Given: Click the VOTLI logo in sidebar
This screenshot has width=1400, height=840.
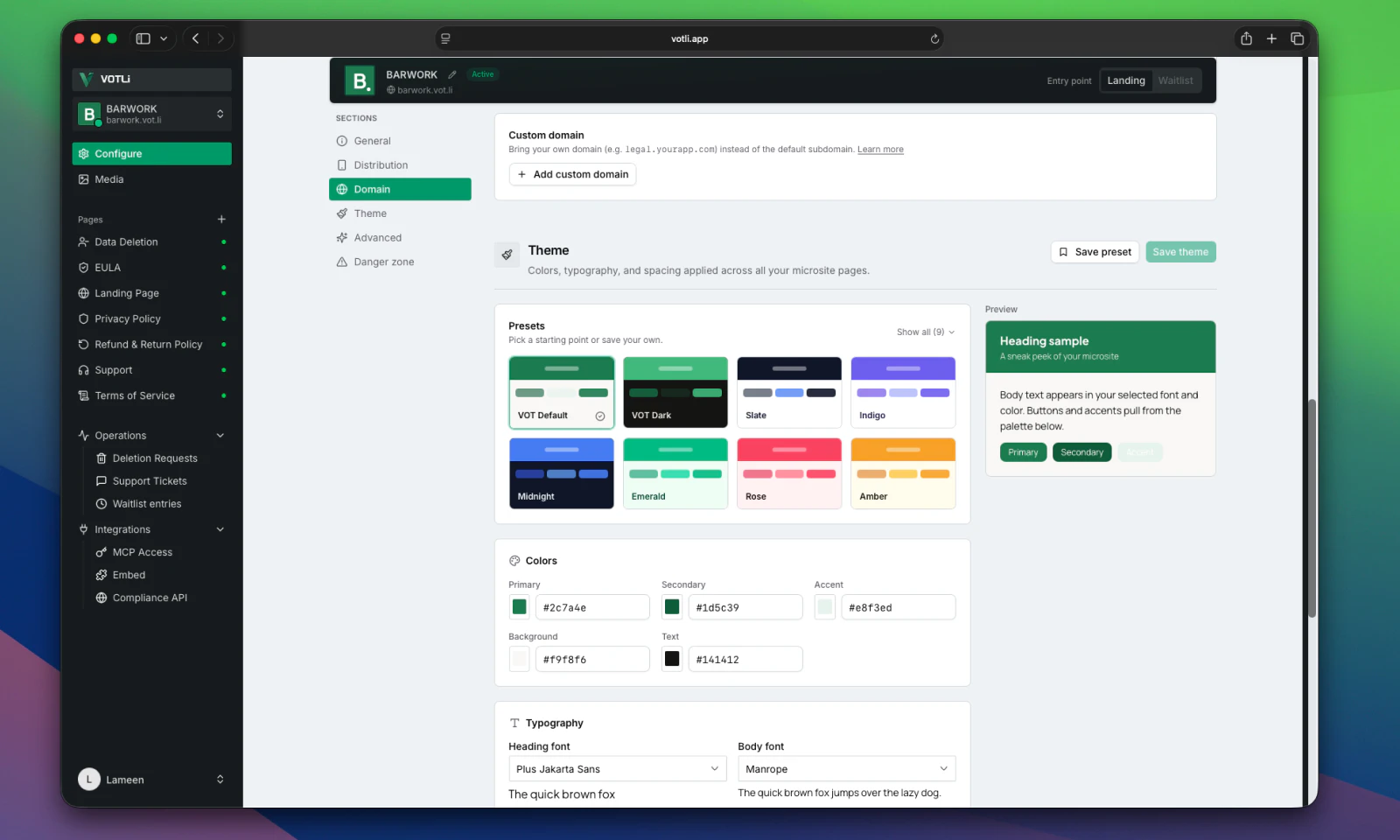Looking at the screenshot, I should coord(105,79).
